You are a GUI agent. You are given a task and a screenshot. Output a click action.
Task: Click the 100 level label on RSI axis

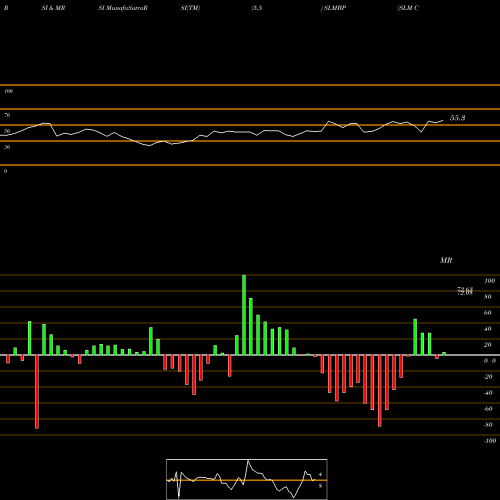pos(8,91)
